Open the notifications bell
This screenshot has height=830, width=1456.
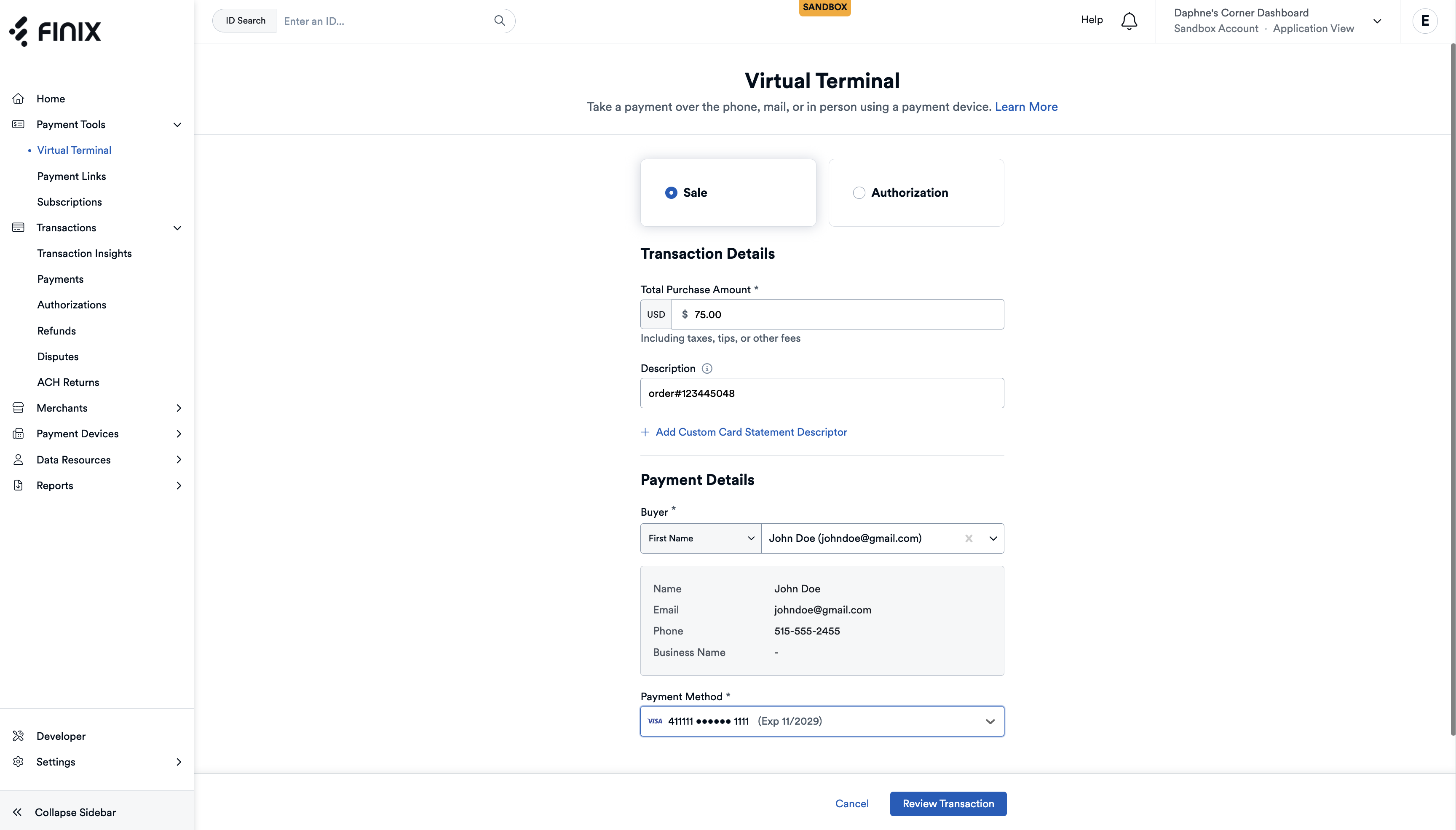tap(1128, 21)
